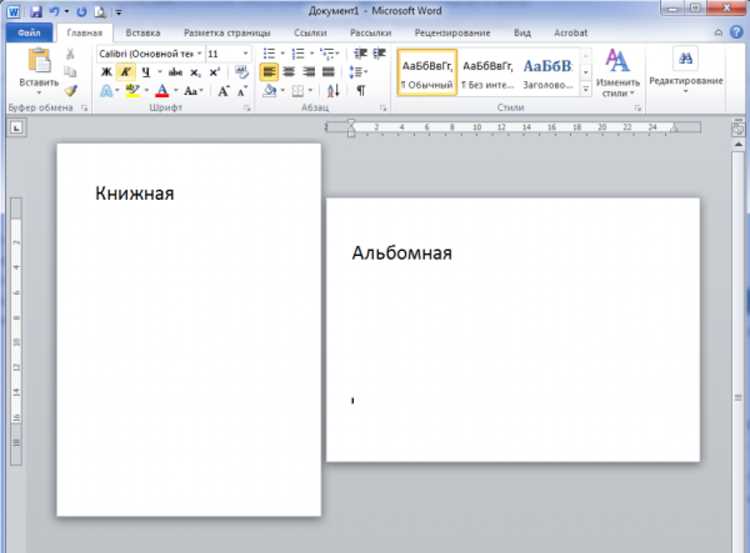The image size is (750, 553).
Task: Open the Редактирование dropdown
Action: point(685,72)
